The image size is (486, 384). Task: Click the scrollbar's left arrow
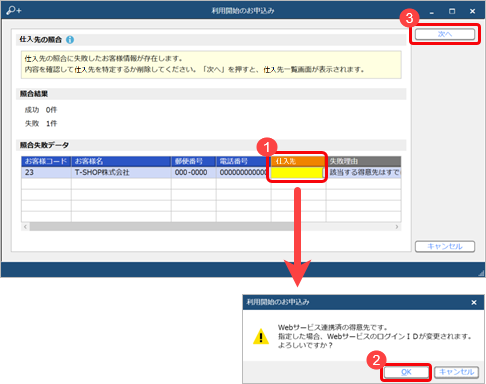pos(25,227)
